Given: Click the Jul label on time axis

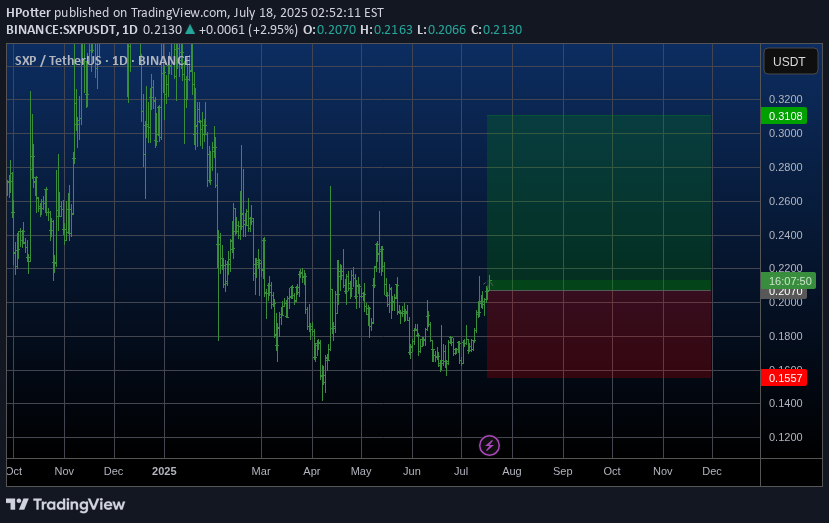Looking at the screenshot, I should click(x=461, y=471).
